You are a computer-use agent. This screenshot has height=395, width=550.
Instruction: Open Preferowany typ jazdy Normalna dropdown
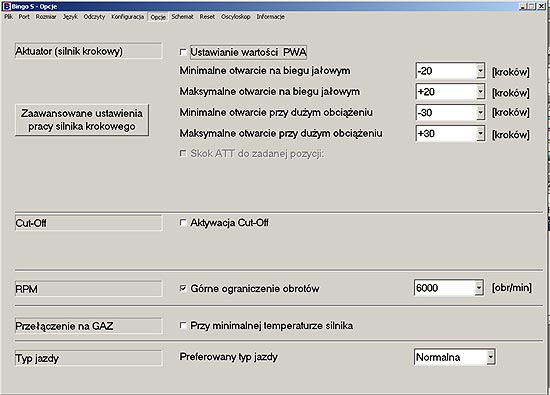pyautogui.click(x=491, y=357)
